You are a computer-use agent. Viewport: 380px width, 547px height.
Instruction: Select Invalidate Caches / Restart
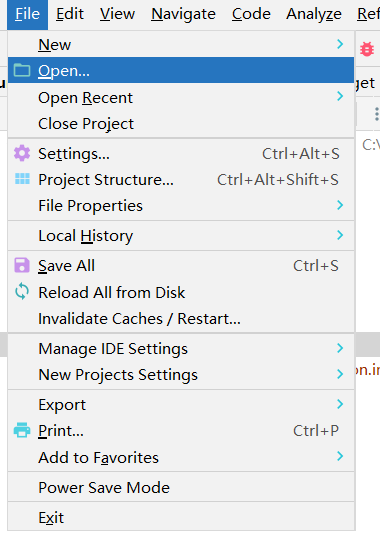point(181,319)
